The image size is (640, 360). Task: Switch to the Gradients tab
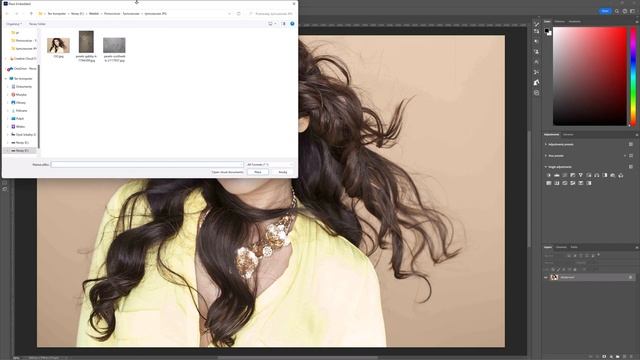pos(574,21)
